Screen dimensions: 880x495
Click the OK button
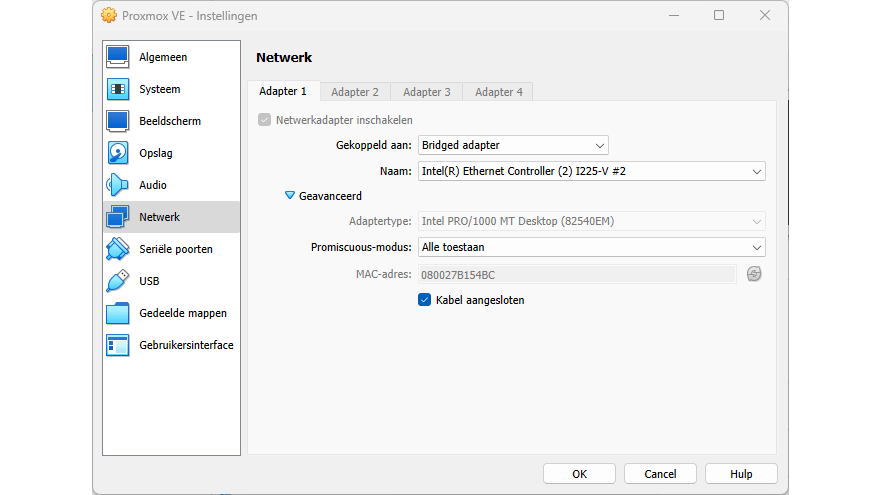(x=579, y=474)
